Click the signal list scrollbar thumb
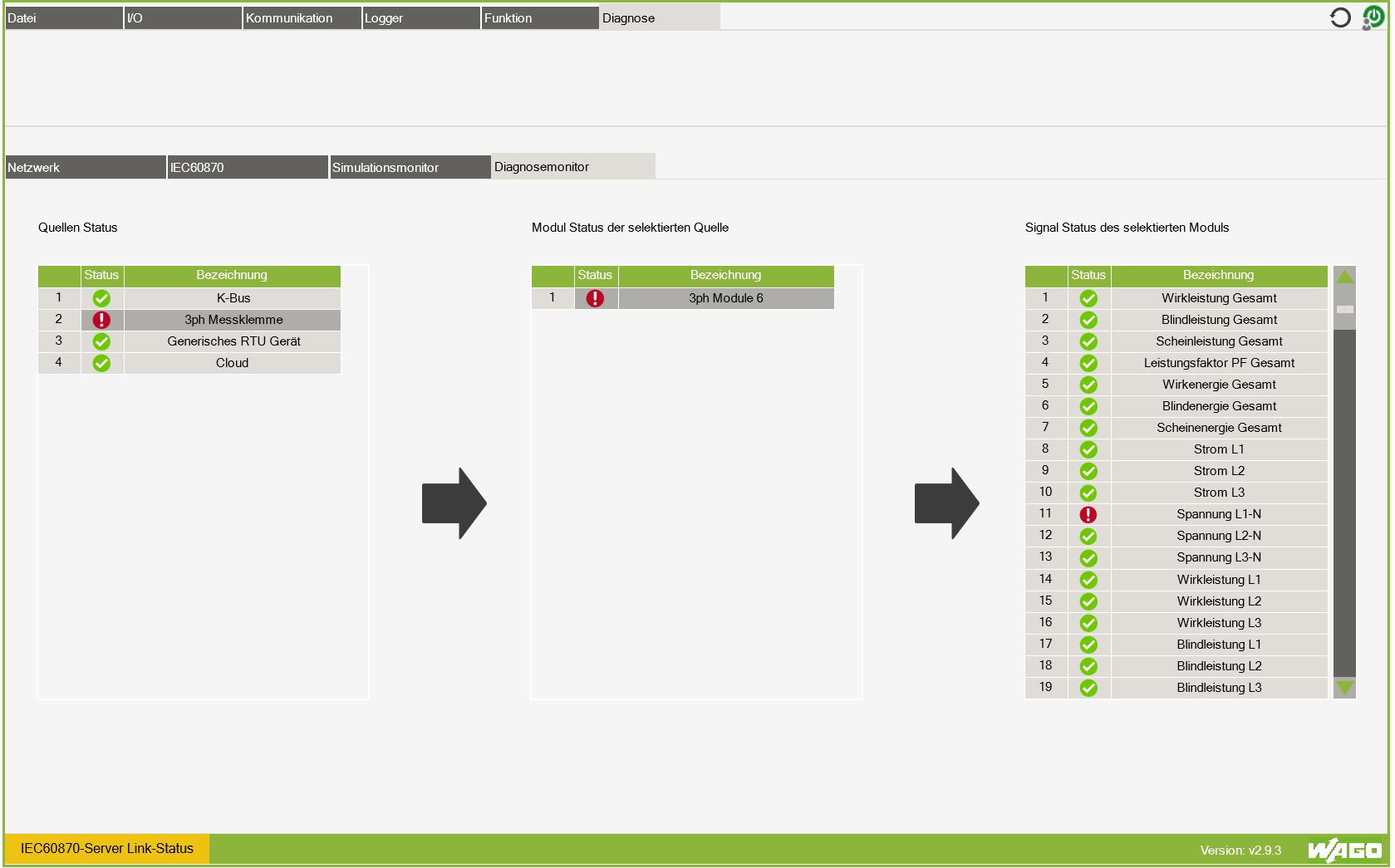1395x868 pixels. point(1345,309)
